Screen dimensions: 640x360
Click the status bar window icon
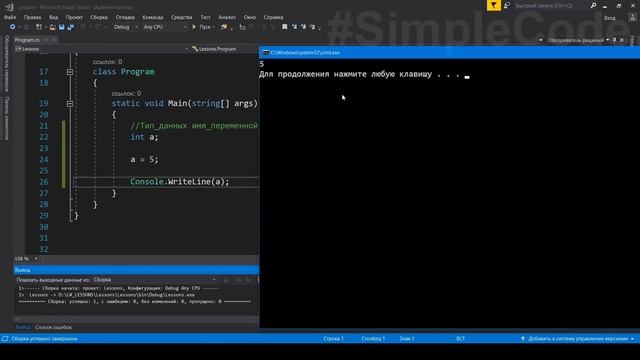tap(5, 339)
